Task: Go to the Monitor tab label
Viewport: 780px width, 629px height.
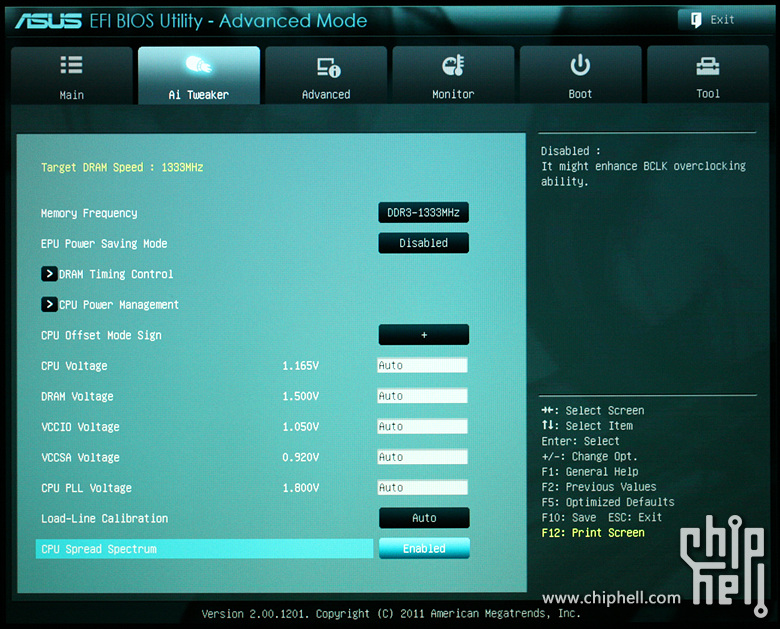Action: (x=453, y=94)
